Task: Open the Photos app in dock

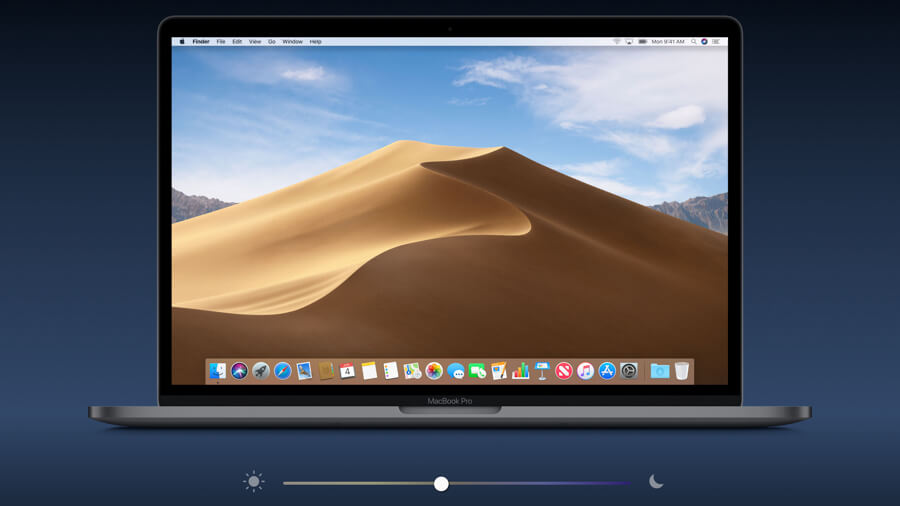Action: (434, 371)
